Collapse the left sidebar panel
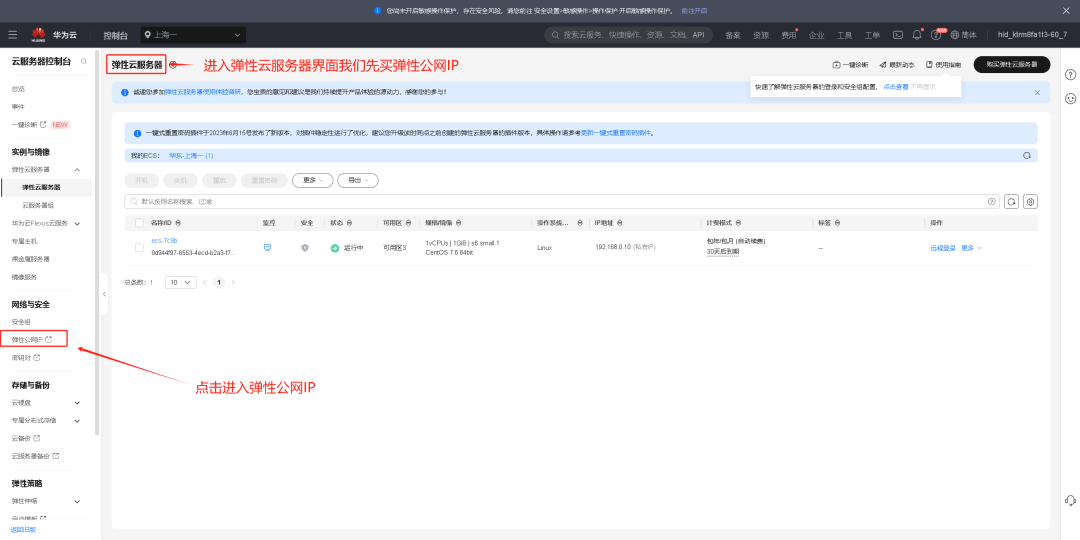Screen dimensions: 1080x540 click(x=104, y=294)
